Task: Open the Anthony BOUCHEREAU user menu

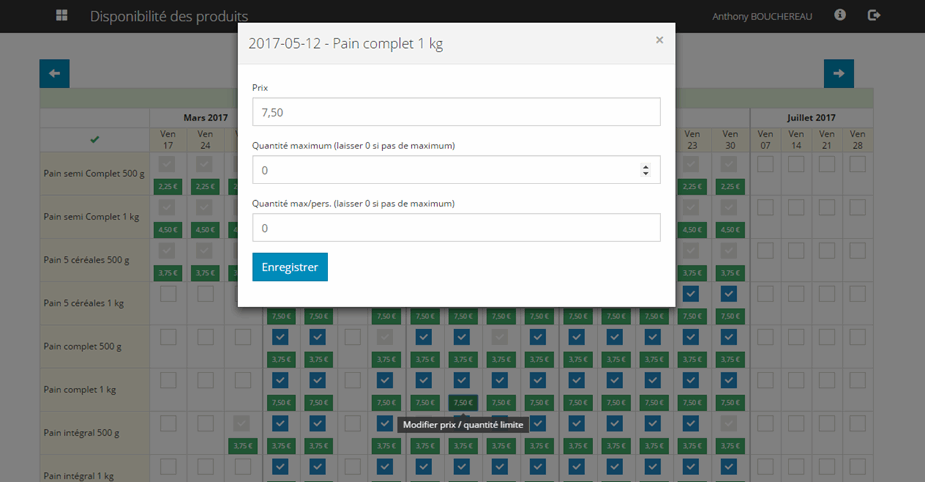Action: (x=764, y=17)
